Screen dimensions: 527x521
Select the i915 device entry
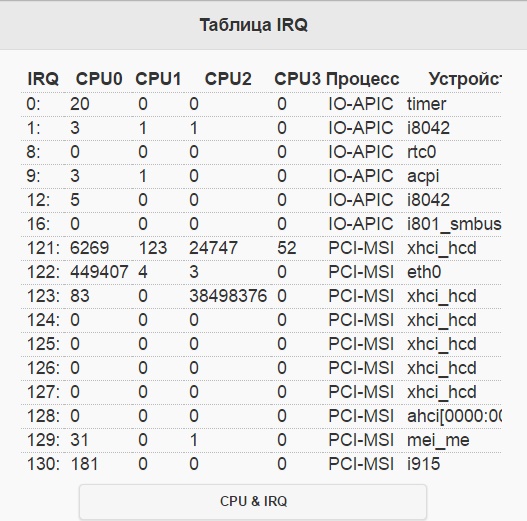click(x=423, y=464)
